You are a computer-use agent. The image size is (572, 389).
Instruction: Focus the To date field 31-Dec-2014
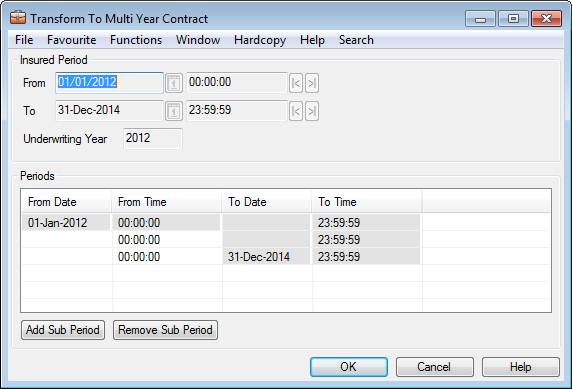(x=109, y=111)
